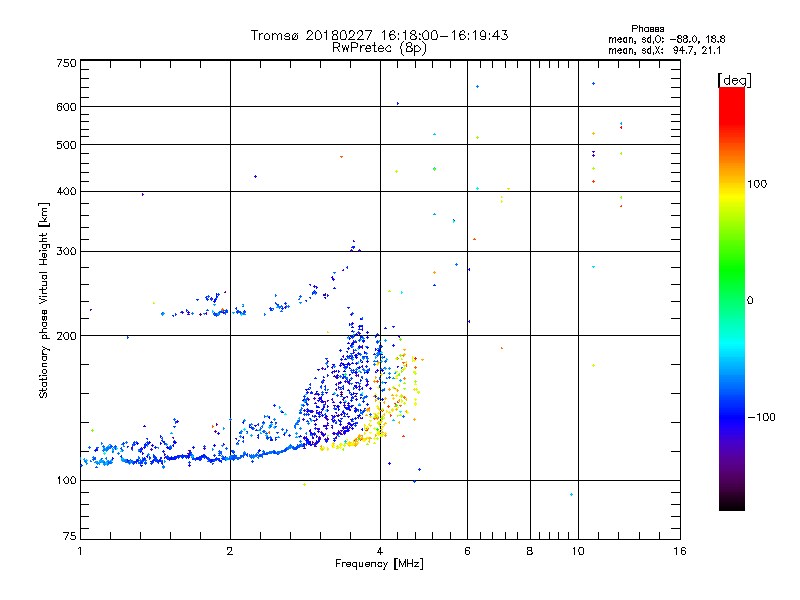The height and width of the screenshot is (600, 800).
Task: Click the y-axis tick label "500"
Action: coord(66,145)
